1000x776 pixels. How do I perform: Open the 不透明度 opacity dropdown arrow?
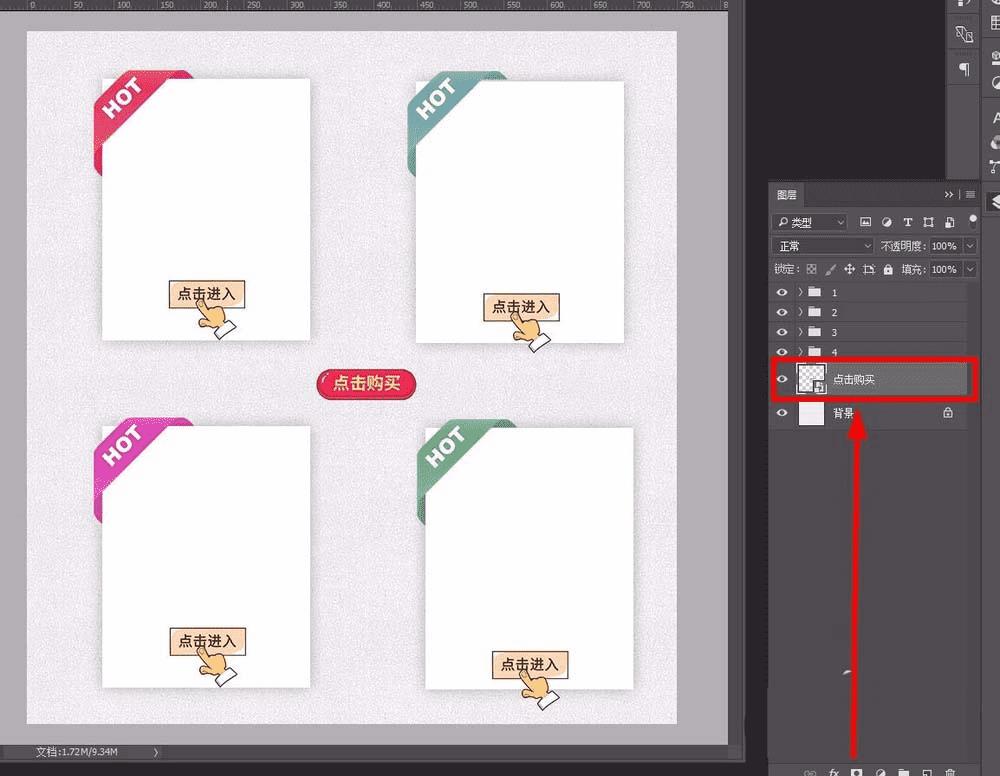point(970,245)
